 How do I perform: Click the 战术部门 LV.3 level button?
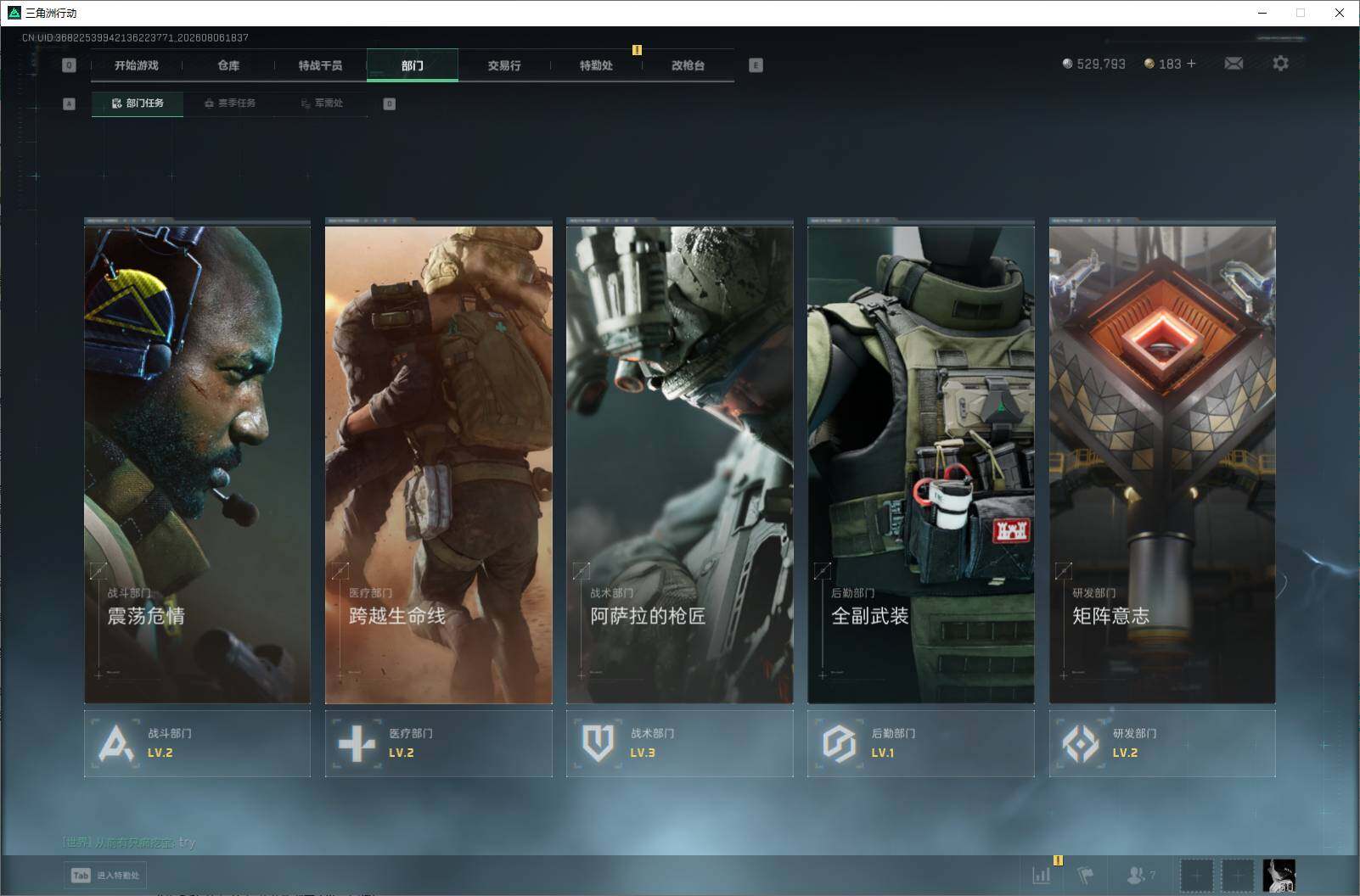679,743
